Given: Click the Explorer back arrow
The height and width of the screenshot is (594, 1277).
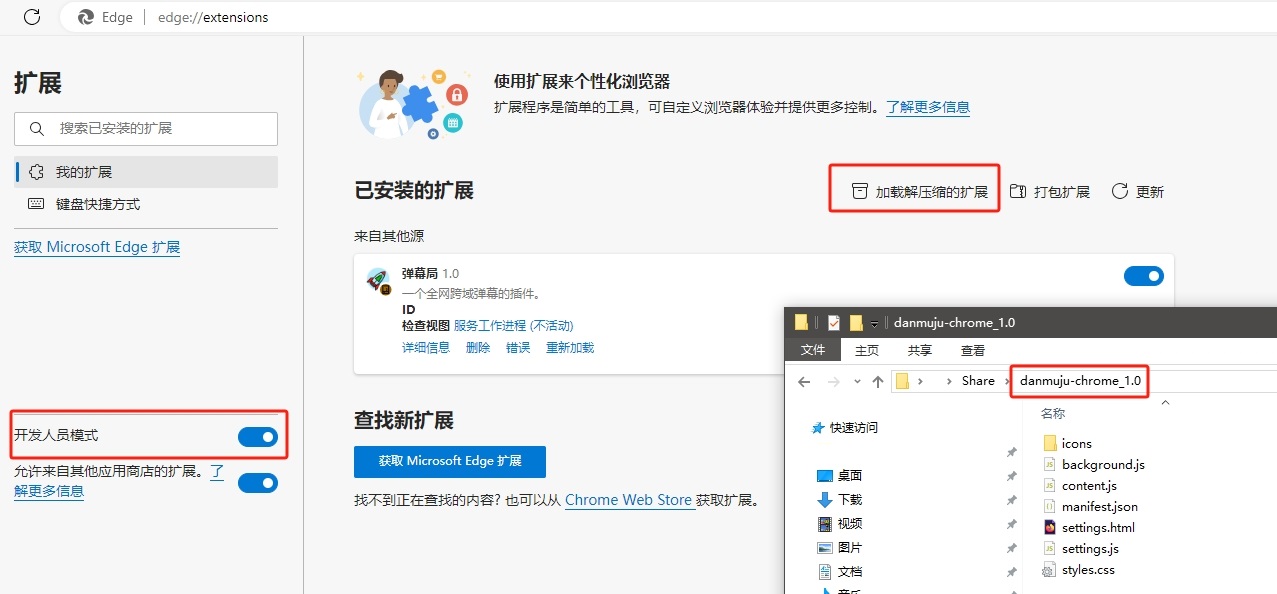Looking at the screenshot, I should [x=804, y=381].
